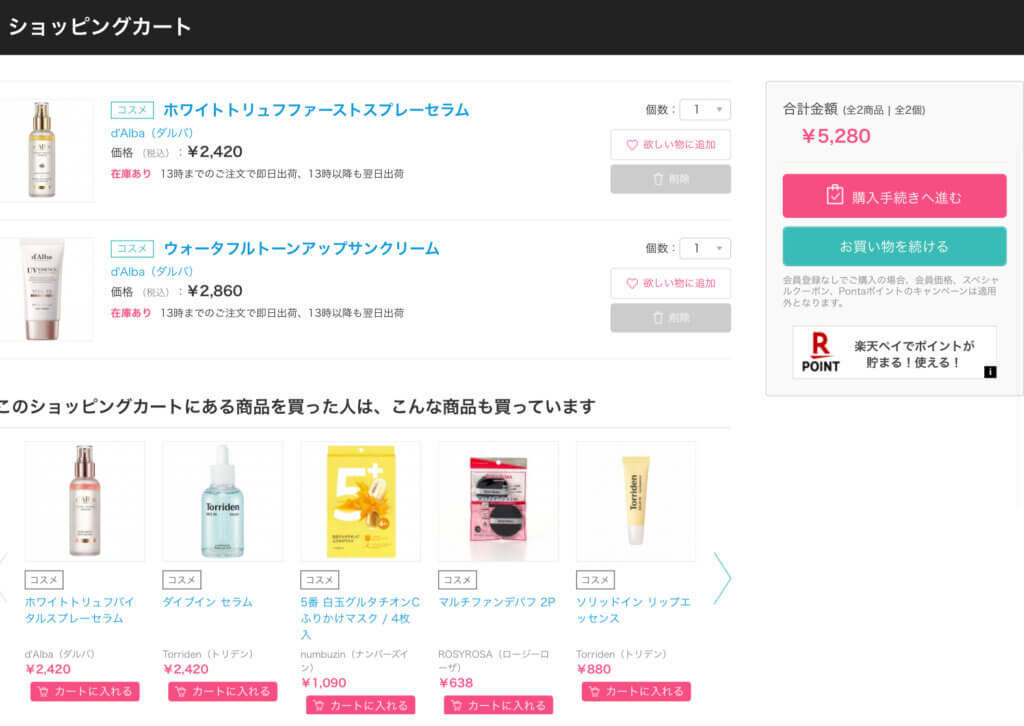Open recommended ダイブイン セラム link
This screenshot has width=1024, height=726.
pyautogui.click(x=207, y=602)
